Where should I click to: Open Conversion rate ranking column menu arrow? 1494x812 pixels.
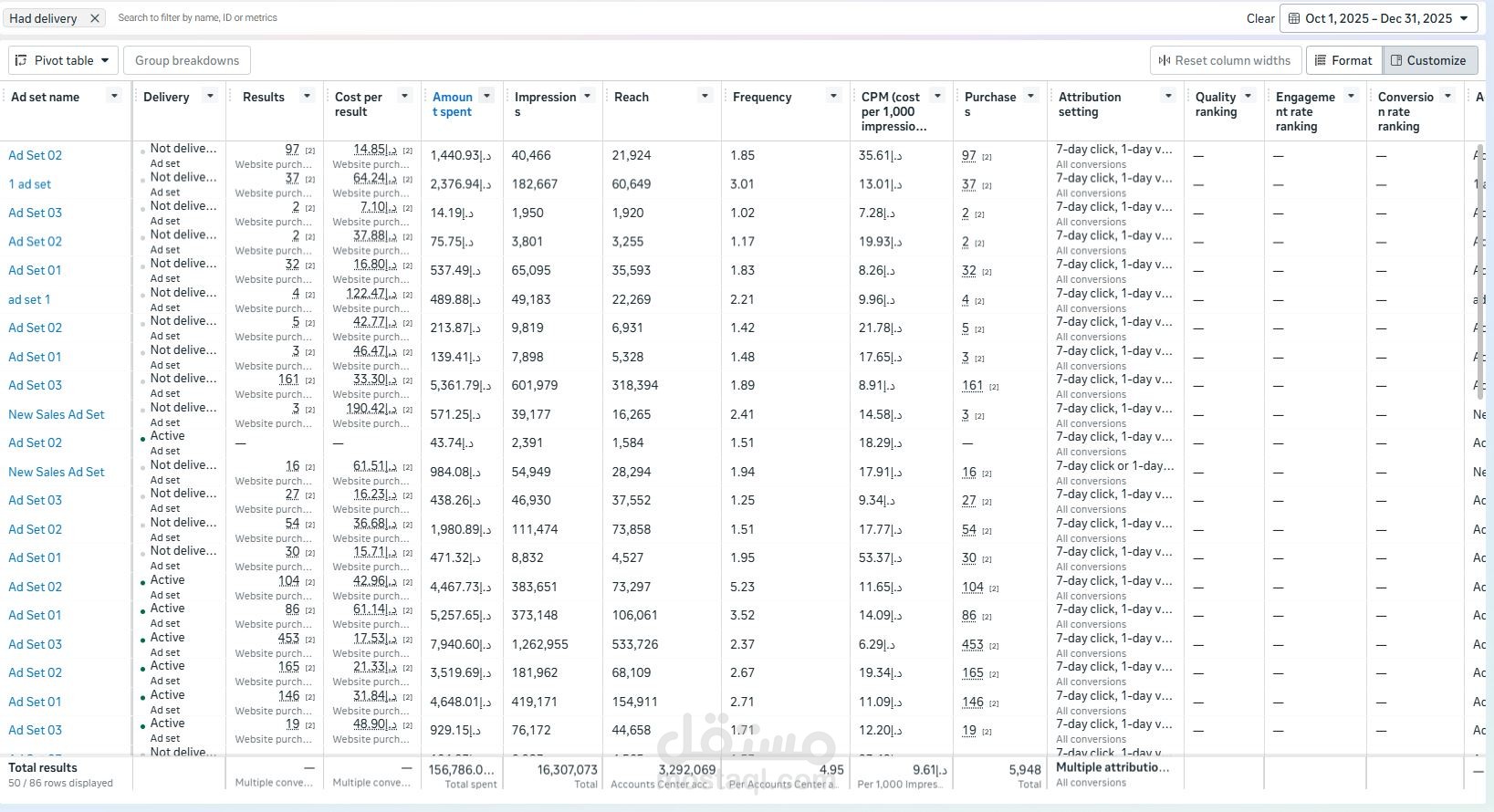pos(1447,96)
